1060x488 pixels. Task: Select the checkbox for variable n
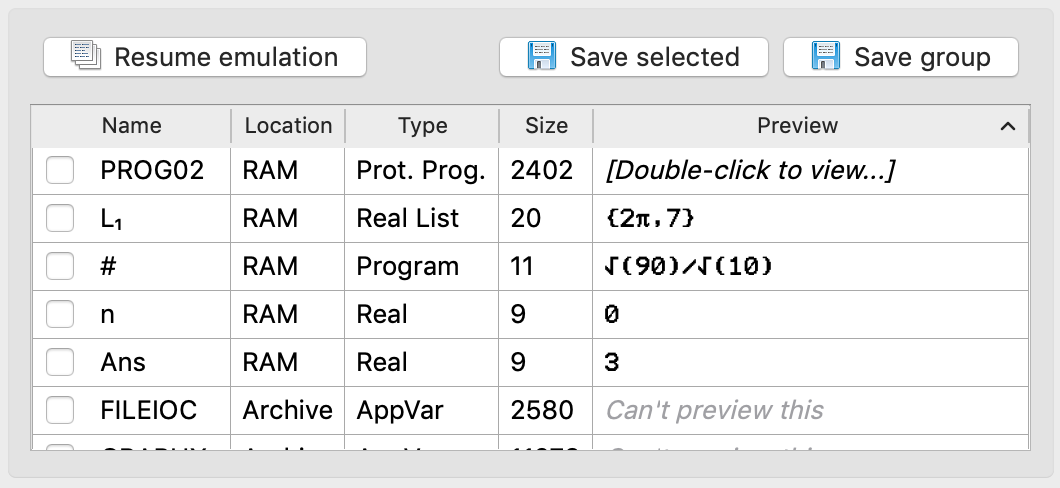point(60,314)
